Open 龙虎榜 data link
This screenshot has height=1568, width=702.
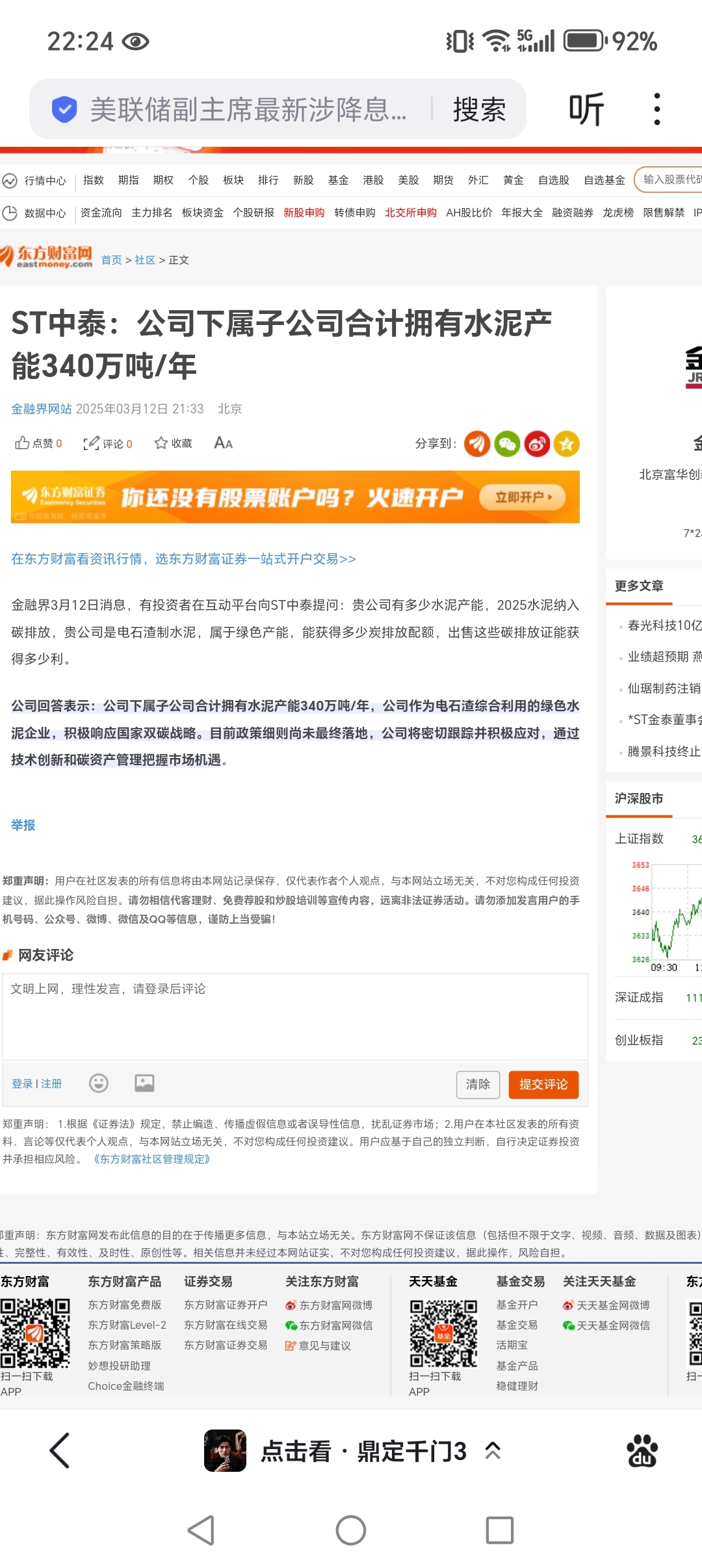click(x=618, y=213)
